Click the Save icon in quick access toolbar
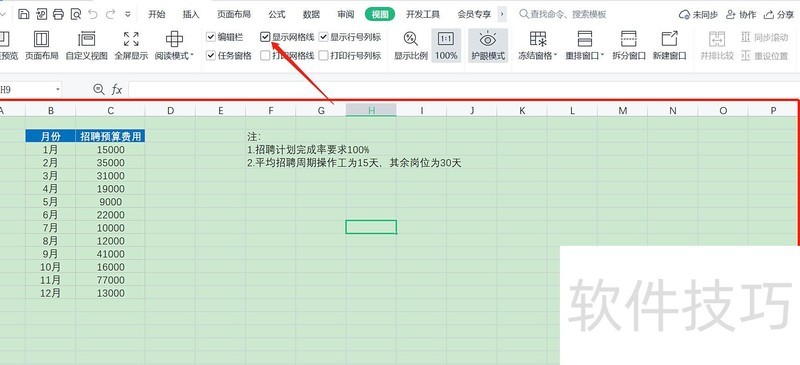Screen dimensions: 800x365 [x=23, y=14]
